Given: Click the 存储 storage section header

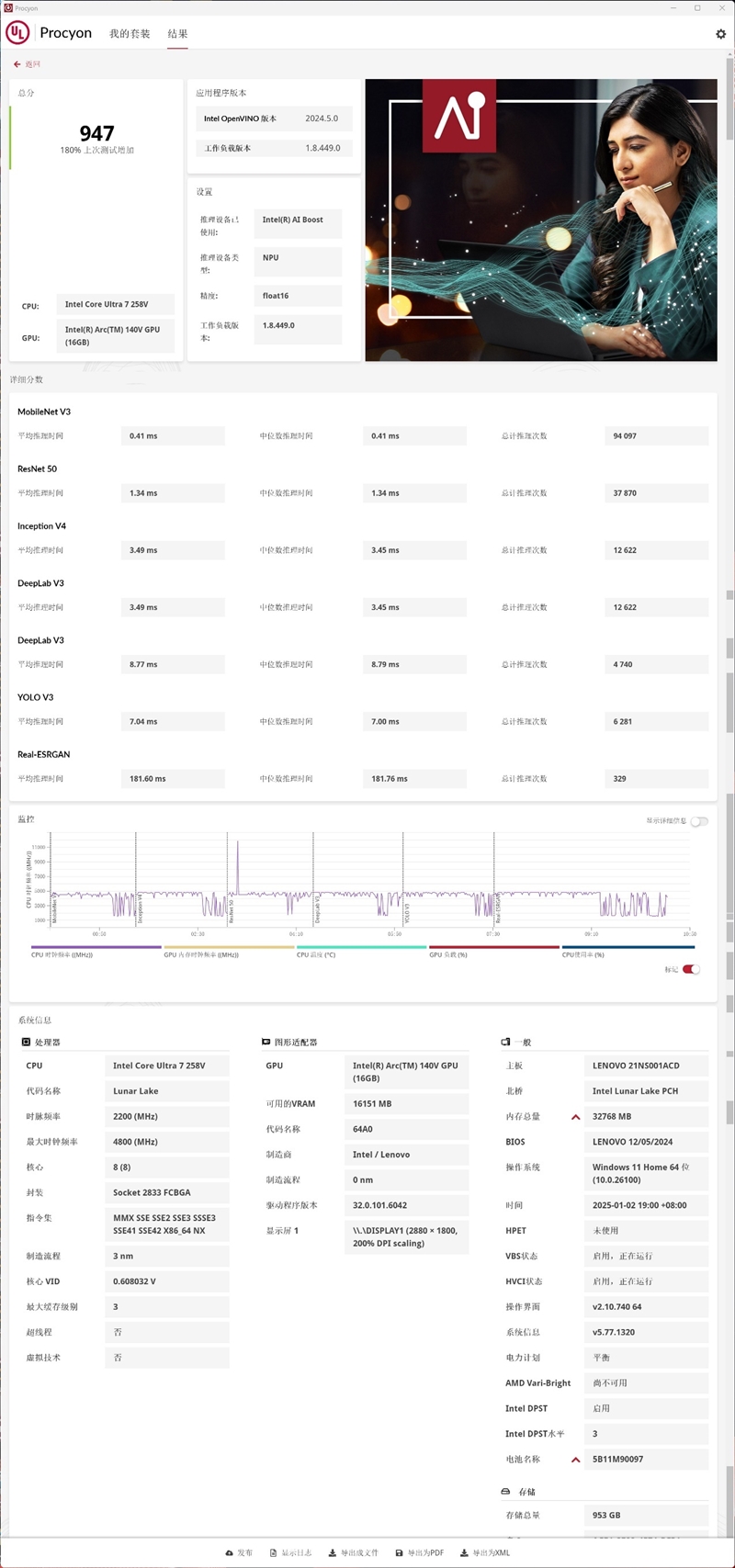Looking at the screenshot, I should point(526,1491).
